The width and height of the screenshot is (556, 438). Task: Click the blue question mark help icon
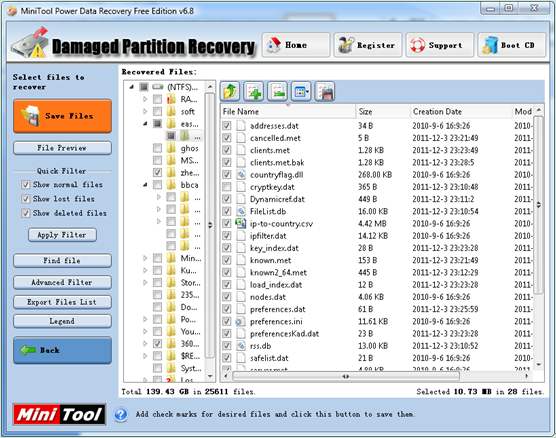point(121,414)
